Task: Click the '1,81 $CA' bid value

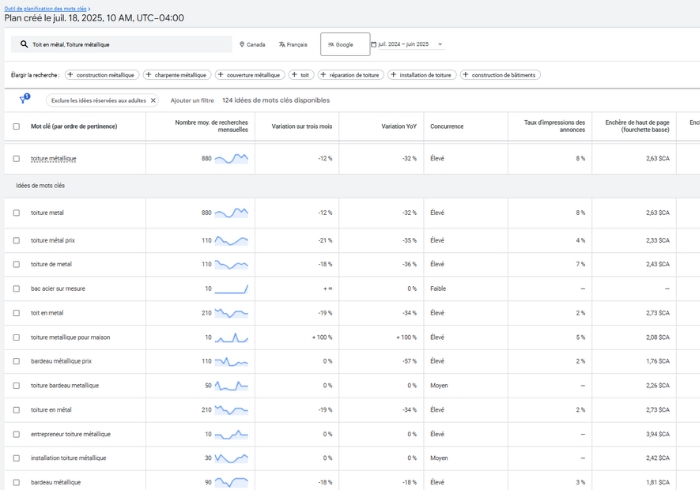Action: click(658, 482)
